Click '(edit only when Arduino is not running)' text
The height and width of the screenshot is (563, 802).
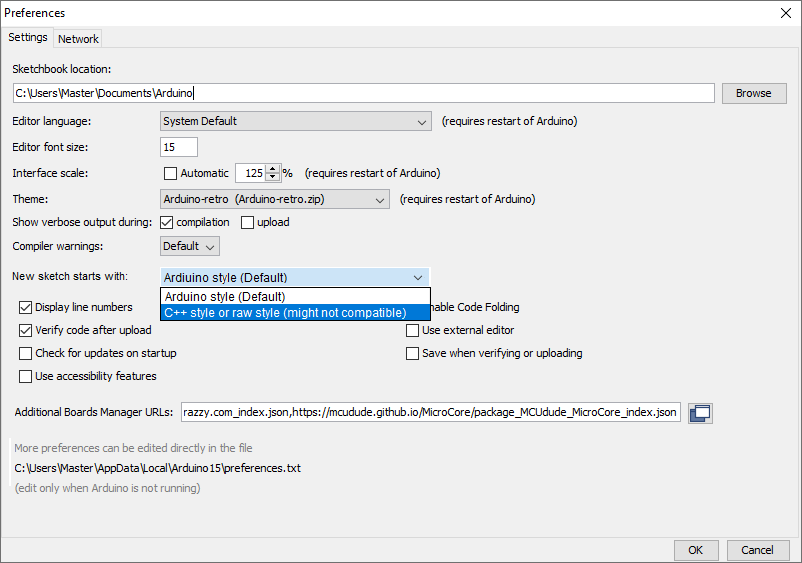[107, 488]
